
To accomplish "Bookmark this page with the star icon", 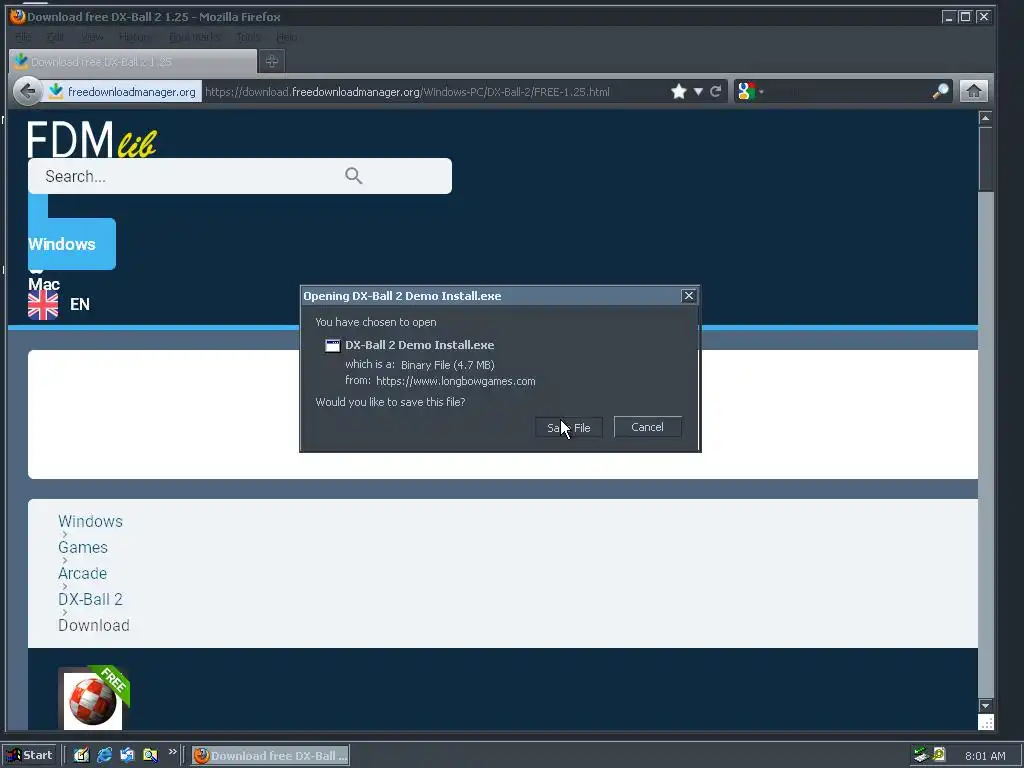I will point(679,91).
